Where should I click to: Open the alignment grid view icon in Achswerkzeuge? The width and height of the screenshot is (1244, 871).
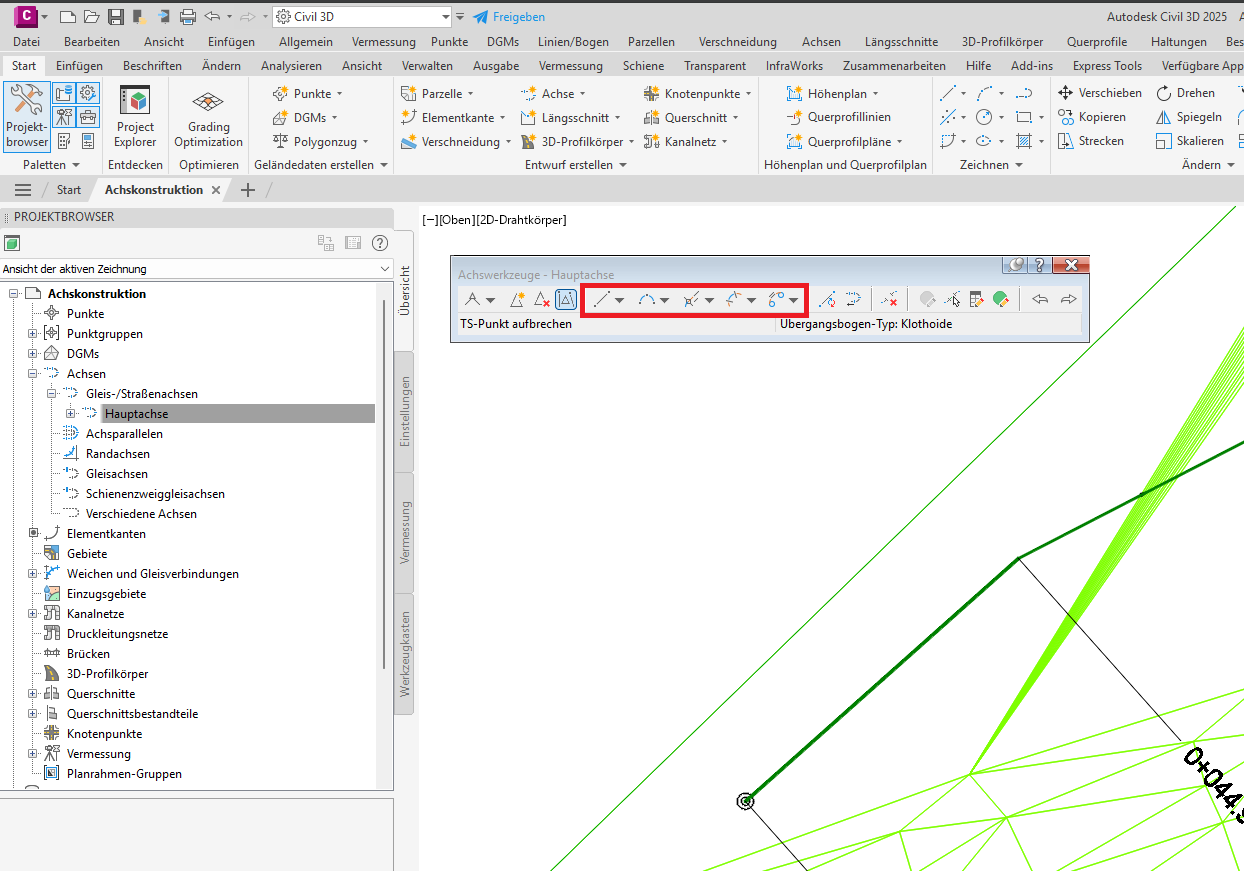pos(976,299)
